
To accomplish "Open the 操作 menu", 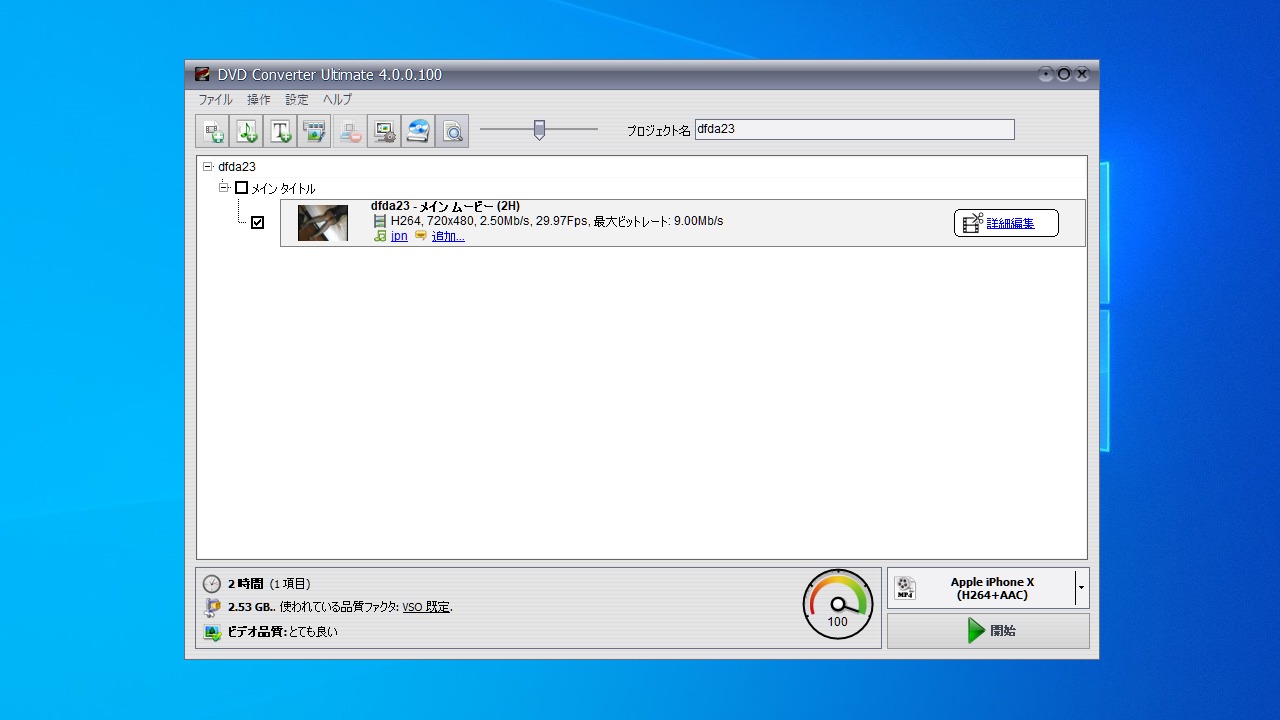I will (259, 100).
